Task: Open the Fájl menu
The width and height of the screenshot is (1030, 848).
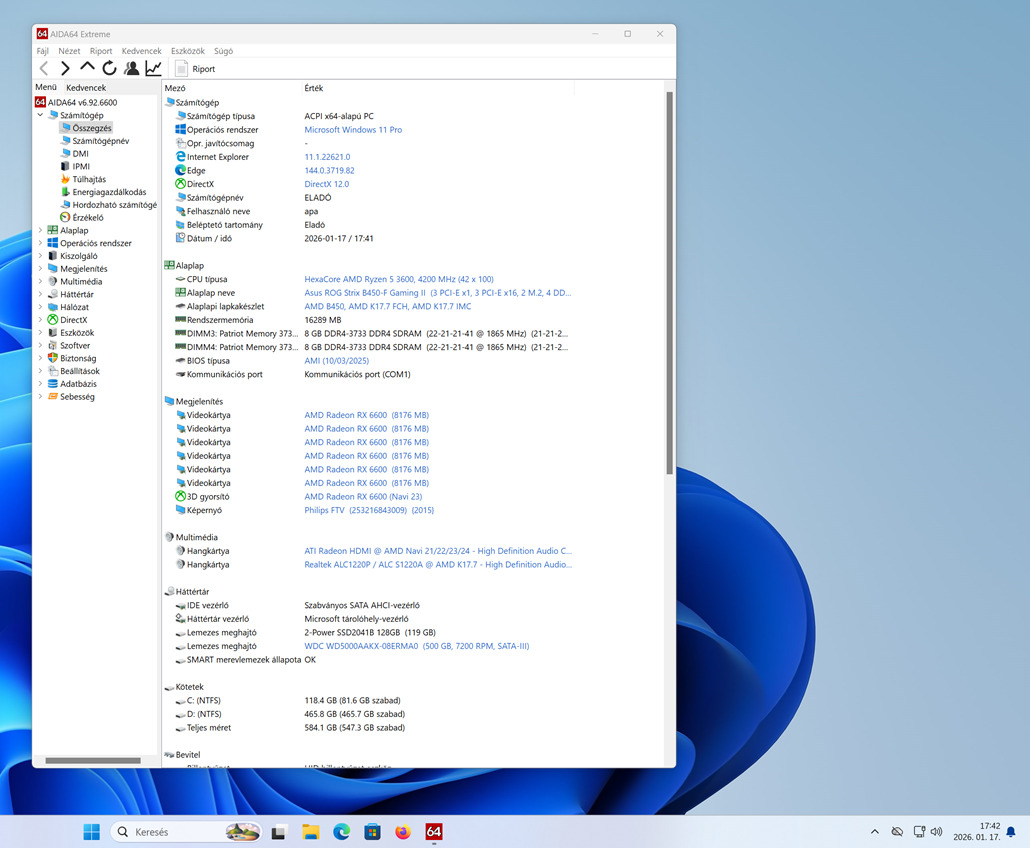Action: 43,51
